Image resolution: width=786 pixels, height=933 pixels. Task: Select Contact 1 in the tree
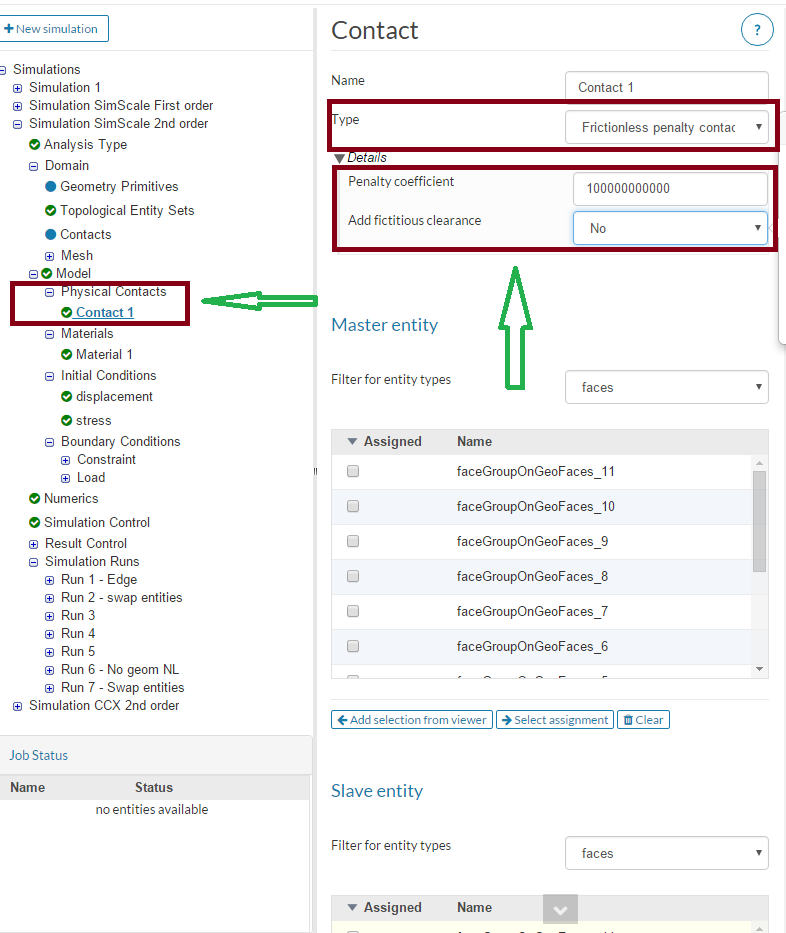104,313
